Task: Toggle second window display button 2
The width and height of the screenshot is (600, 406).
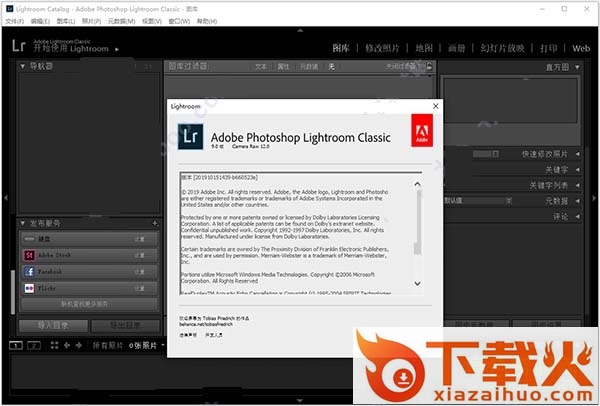Action: [33, 345]
